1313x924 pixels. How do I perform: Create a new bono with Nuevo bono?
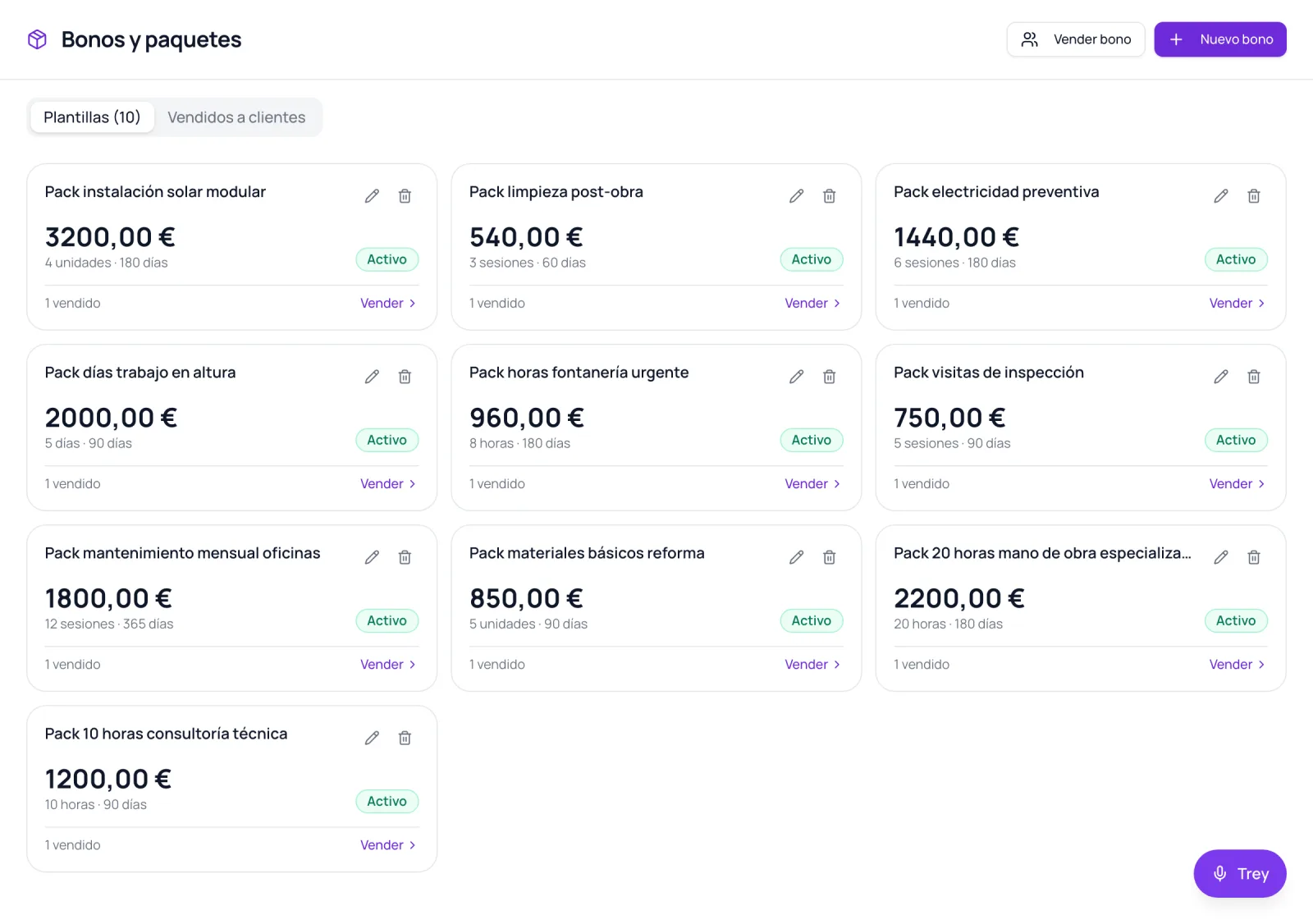click(1219, 39)
